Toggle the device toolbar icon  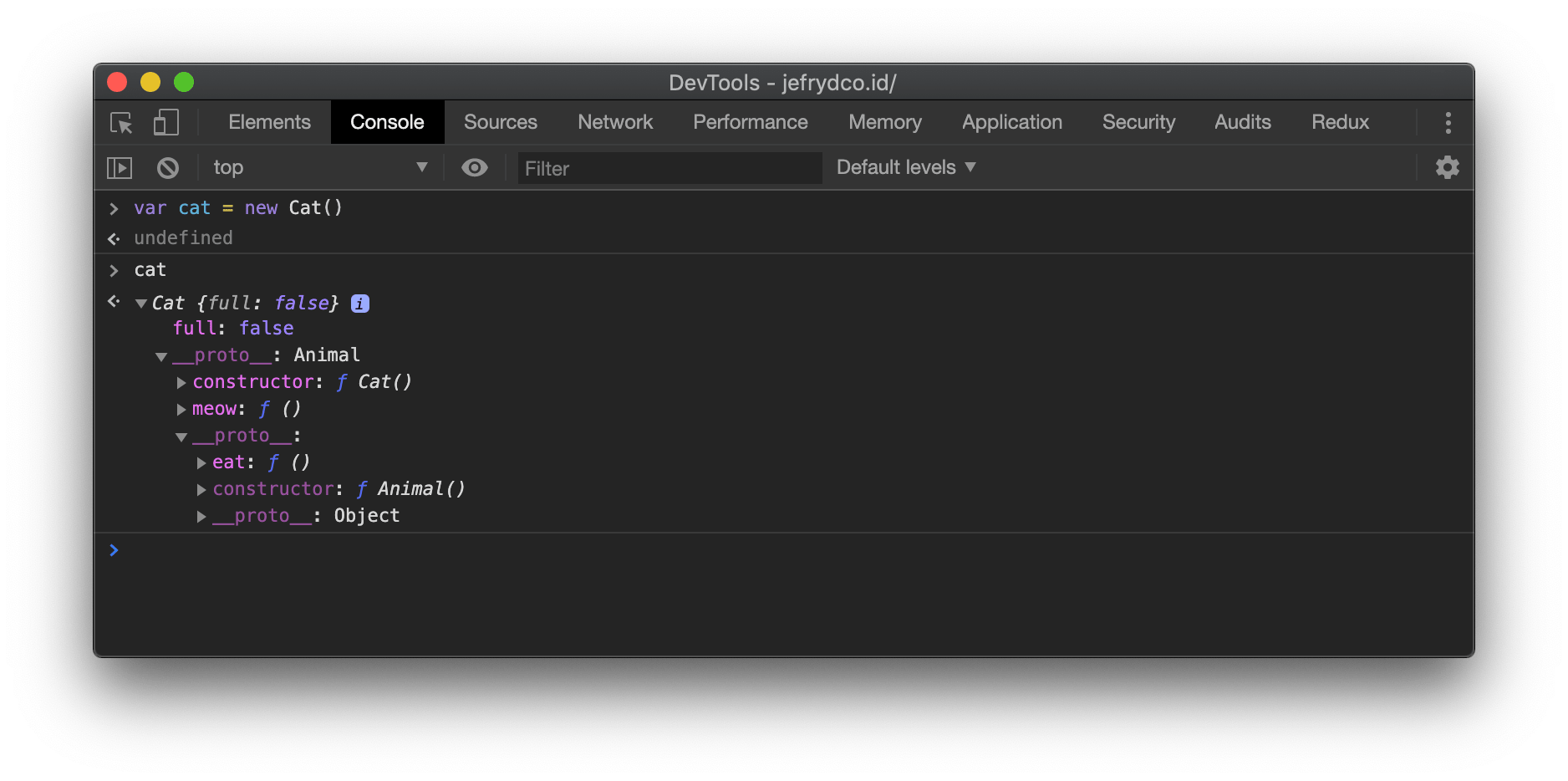pos(165,123)
